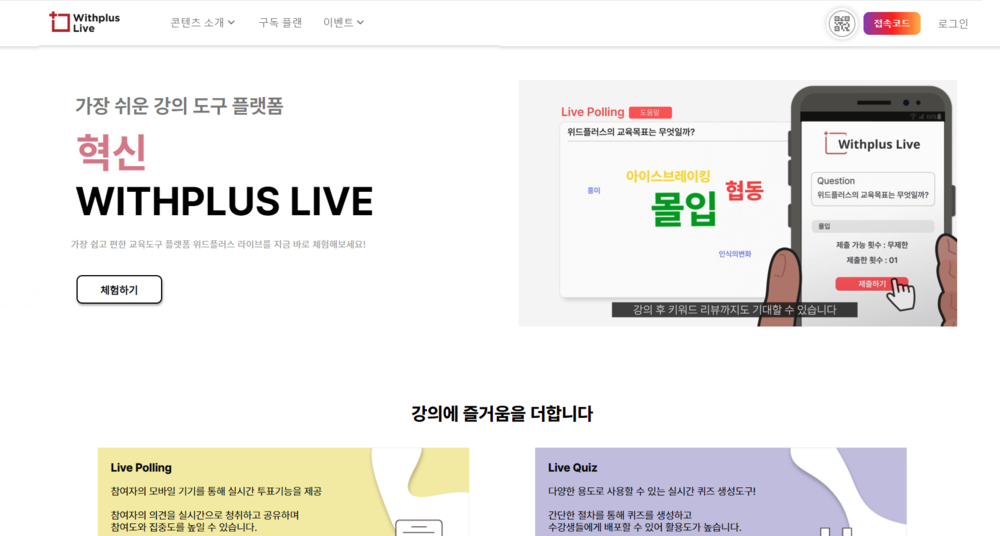
Task: Open the 구독 플랜 page
Action: 280,22
